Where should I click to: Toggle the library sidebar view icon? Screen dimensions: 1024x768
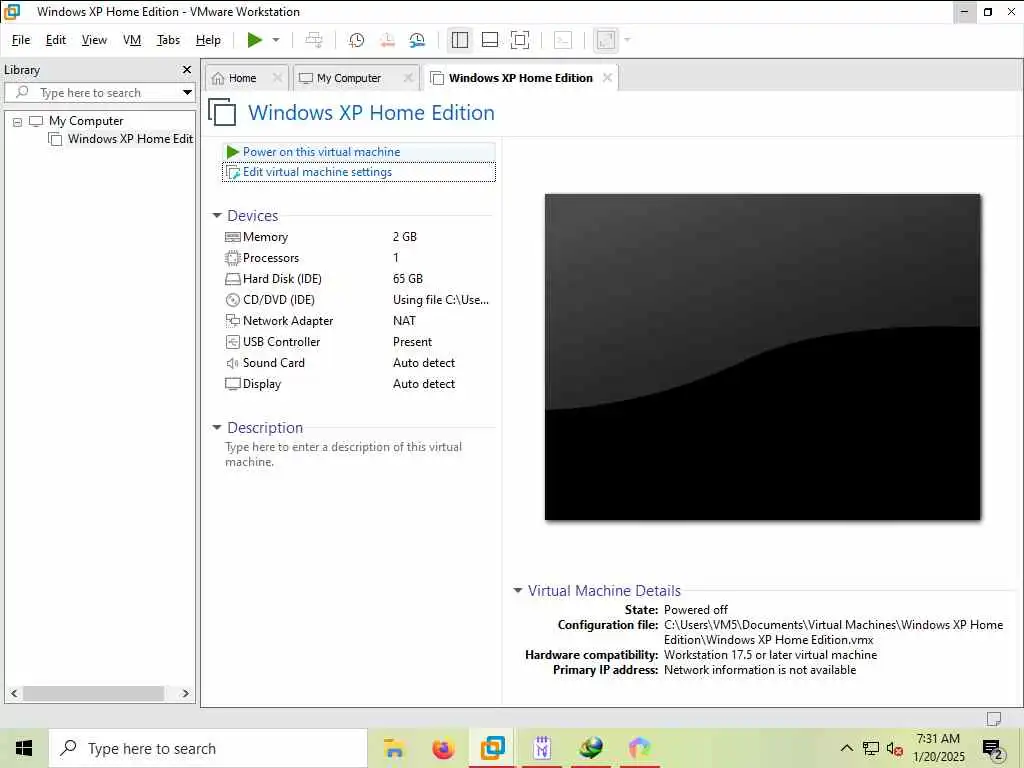(460, 40)
